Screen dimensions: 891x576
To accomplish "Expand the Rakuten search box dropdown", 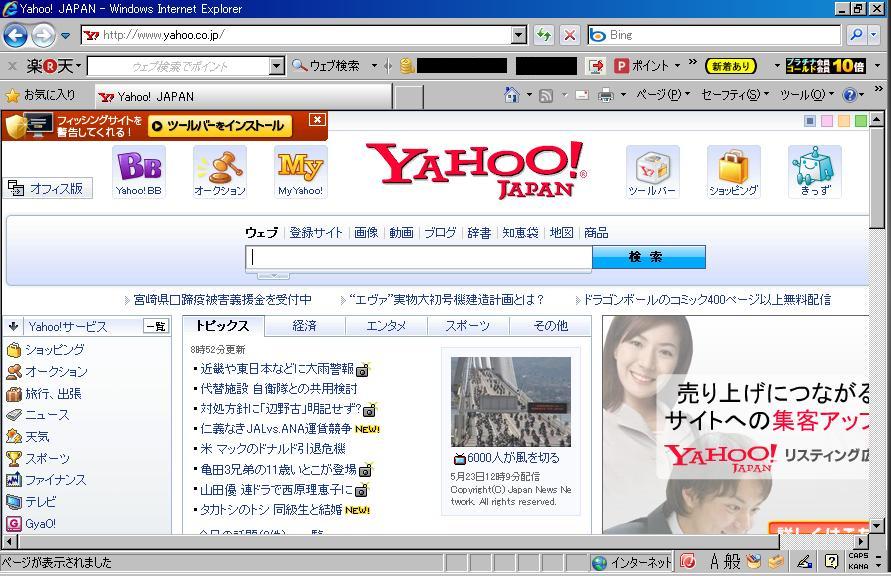I will tap(277, 66).
